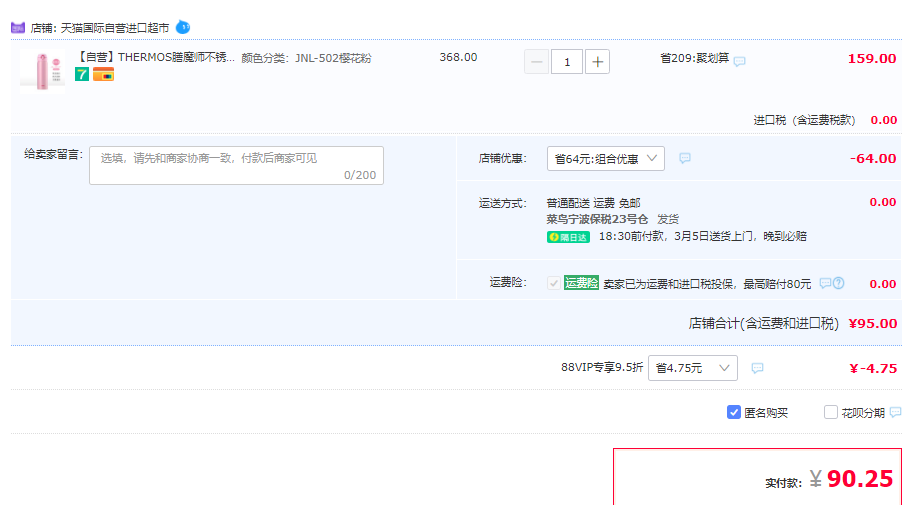The width and height of the screenshot is (916, 505).
Task: Click the green 隔日达 badge
Action: click(568, 237)
